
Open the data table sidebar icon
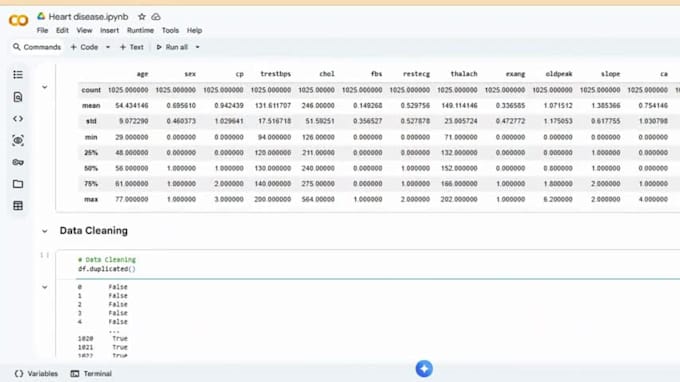point(18,206)
